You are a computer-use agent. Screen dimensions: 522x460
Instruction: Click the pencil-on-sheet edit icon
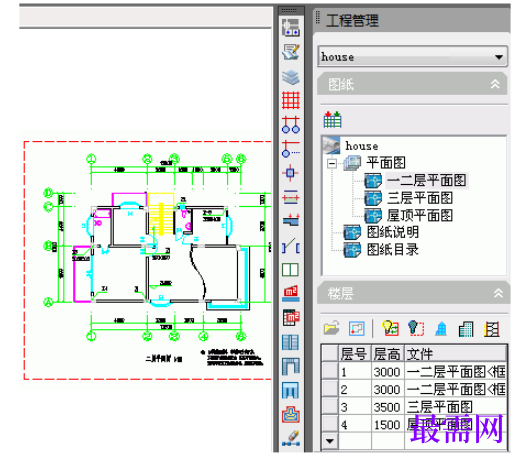(x=291, y=52)
